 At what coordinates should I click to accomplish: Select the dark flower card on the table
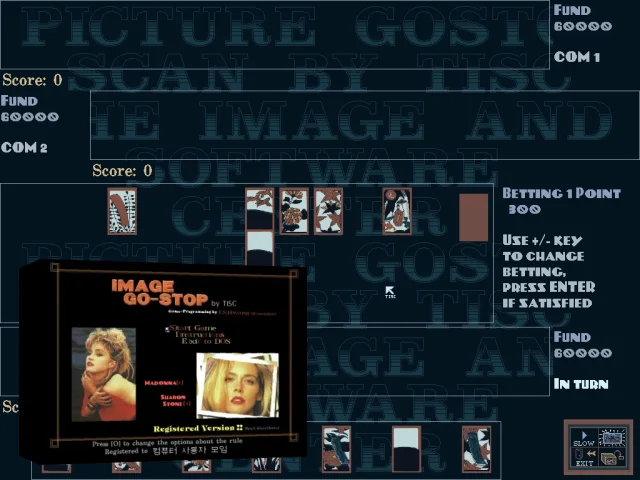point(294,211)
